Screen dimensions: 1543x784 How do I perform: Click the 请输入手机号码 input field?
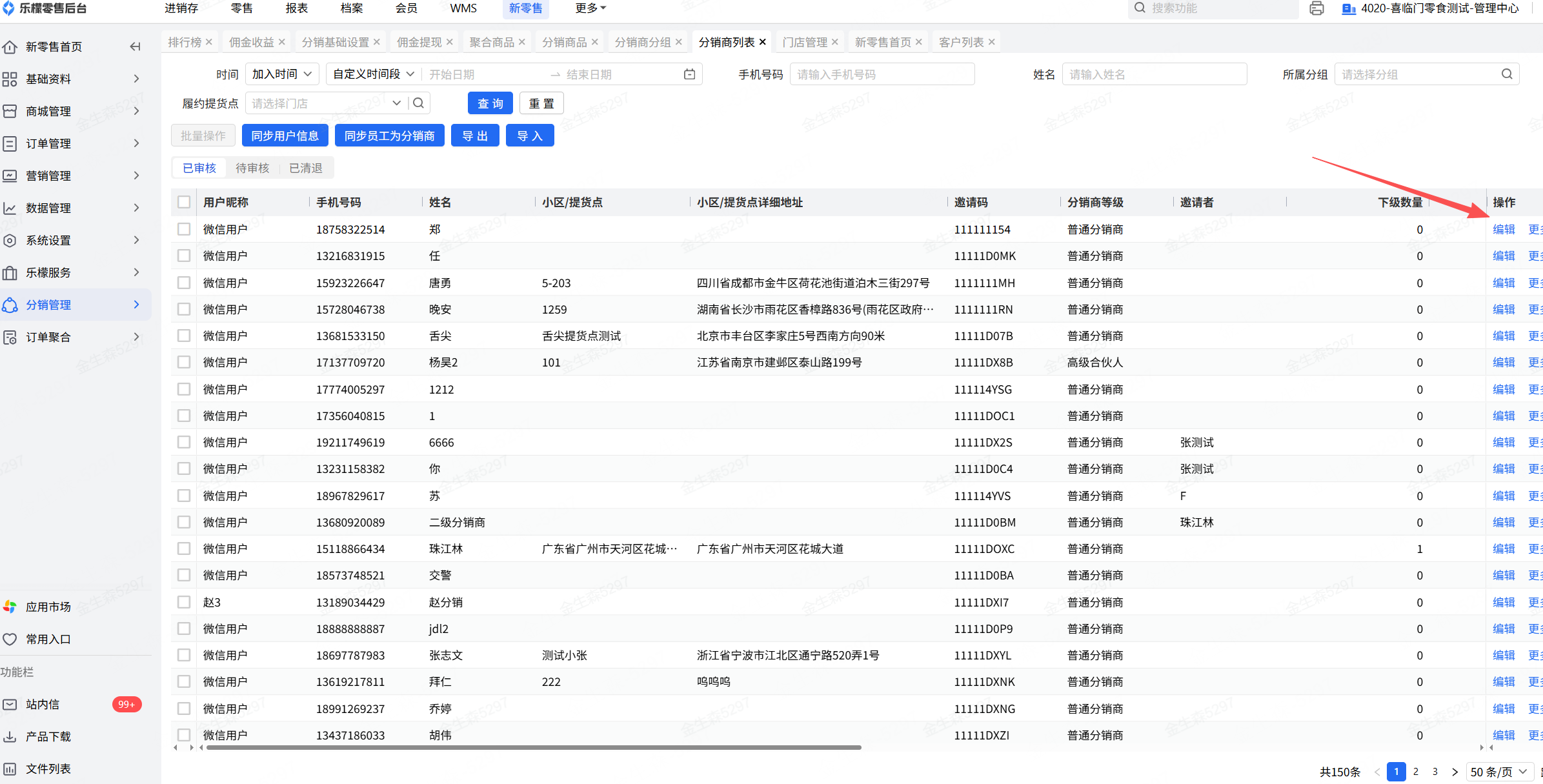click(x=882, y=74)
